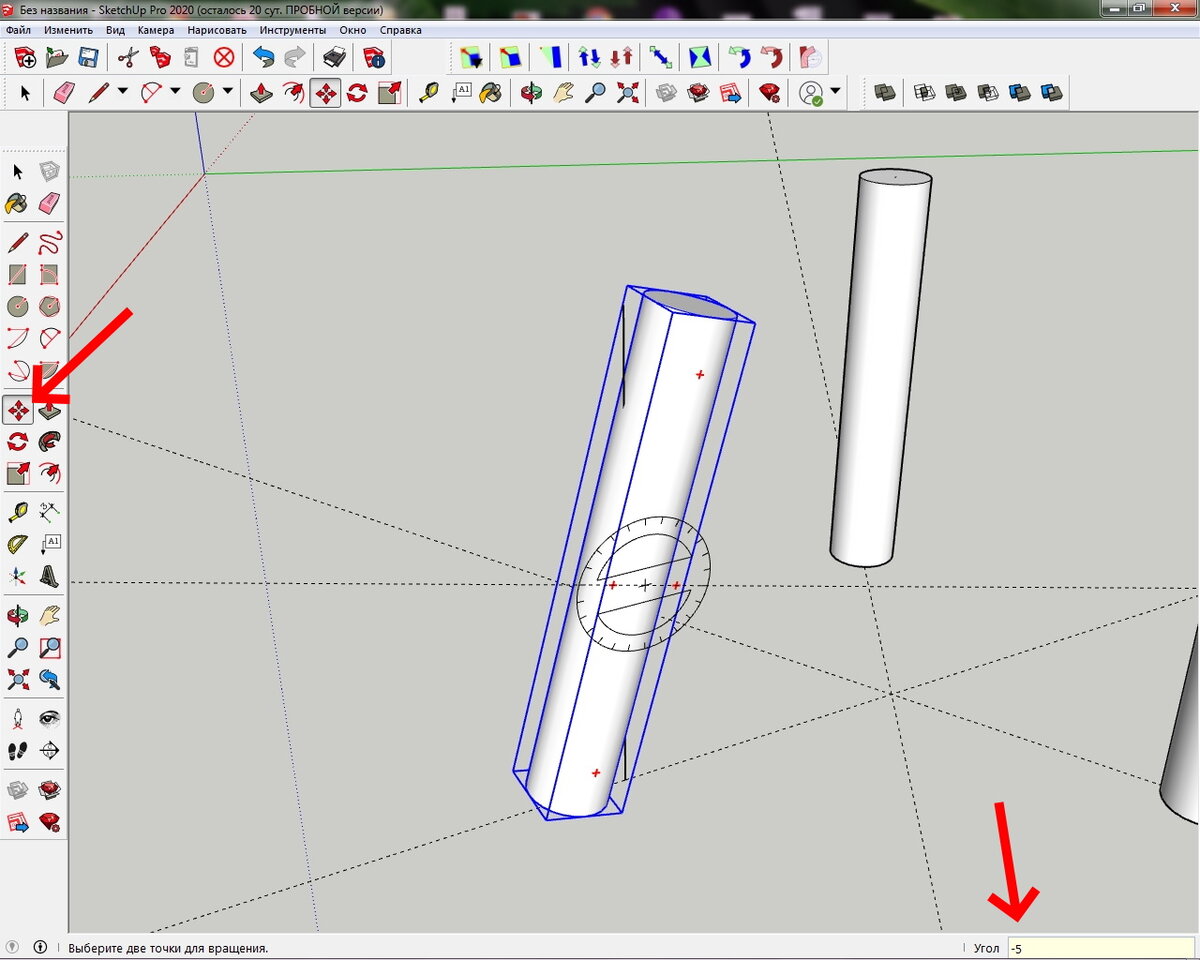Viewport: 1200px width, 960px height.
Task: Click the Угол angle value field
Action: point(1100,947)
